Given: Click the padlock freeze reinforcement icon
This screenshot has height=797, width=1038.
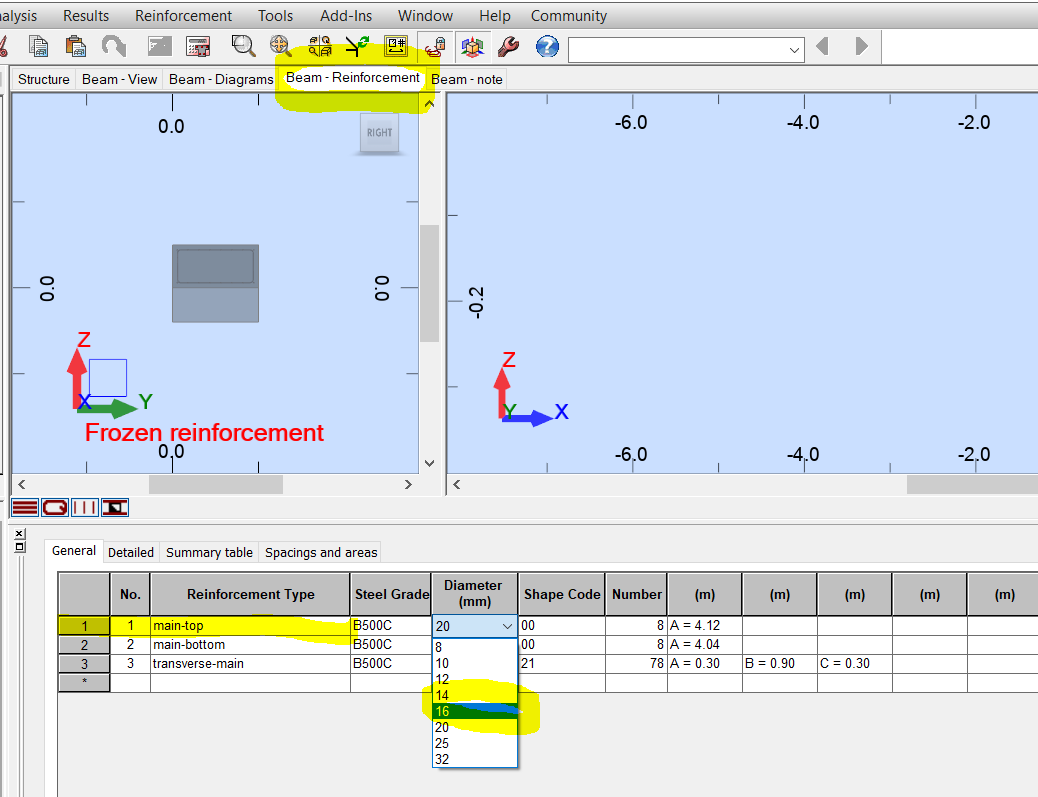Looking at the screenshot, I should coord(434,46).
